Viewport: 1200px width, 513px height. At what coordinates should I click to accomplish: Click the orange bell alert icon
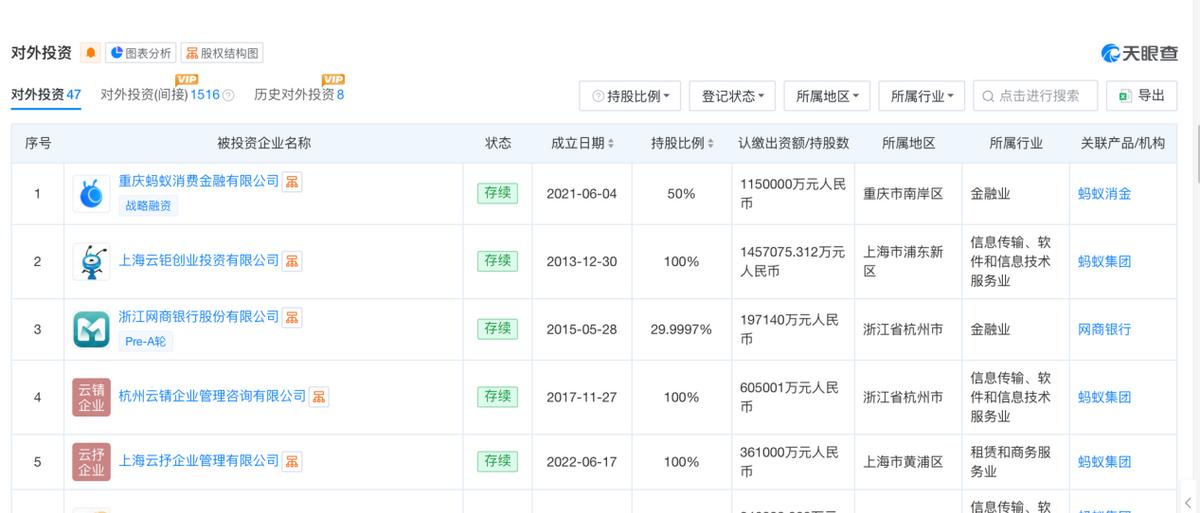point(91,53)
